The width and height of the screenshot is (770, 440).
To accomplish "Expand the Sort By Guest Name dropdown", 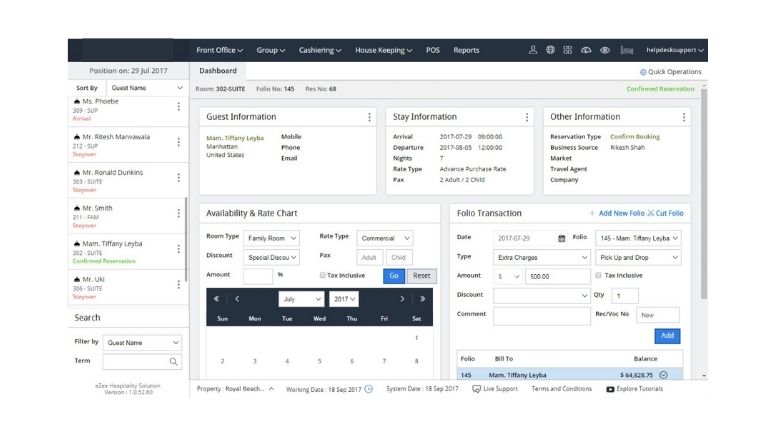I will [147, 88].
